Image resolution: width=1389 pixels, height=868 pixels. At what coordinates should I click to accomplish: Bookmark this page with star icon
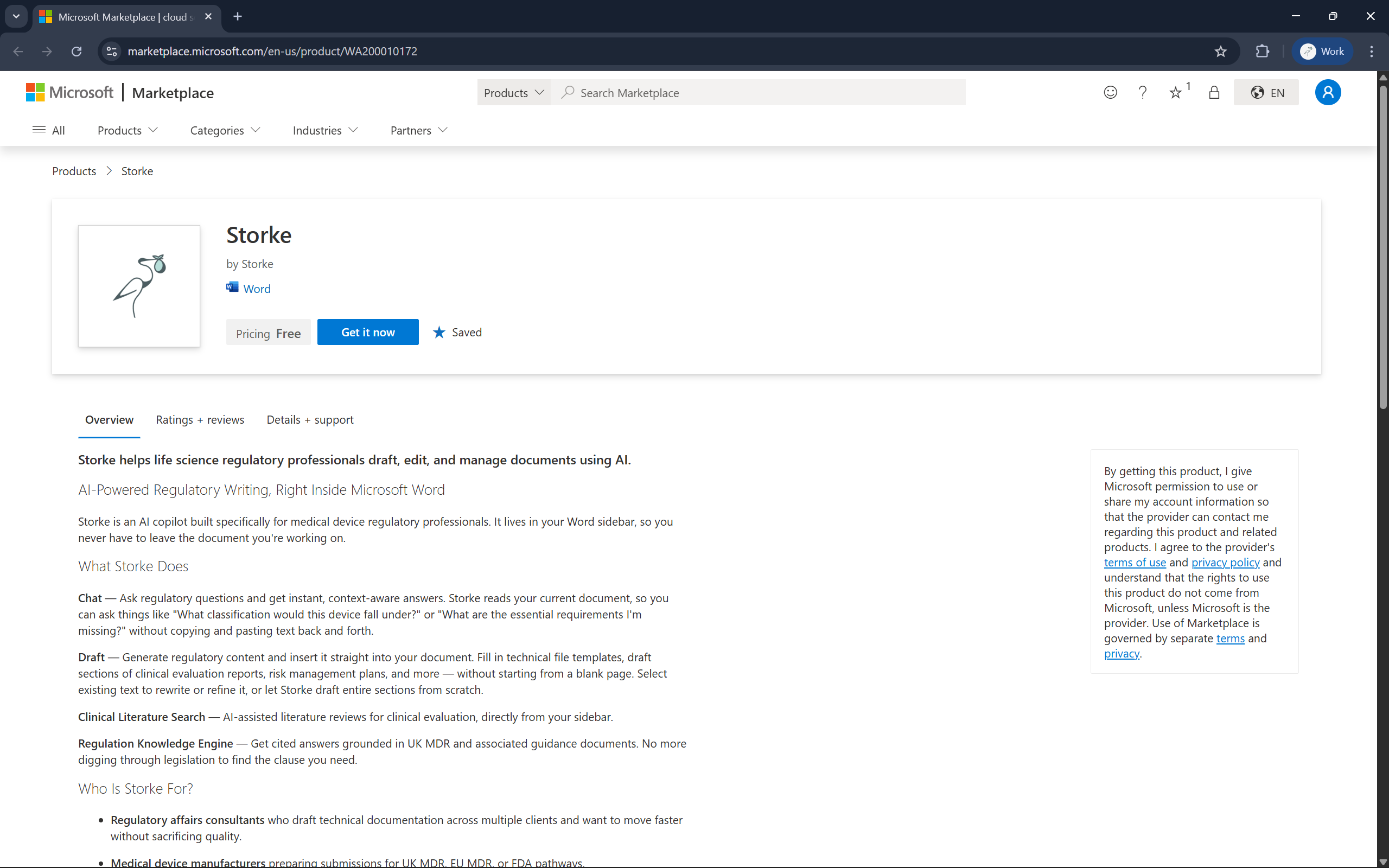point(1220,51)
